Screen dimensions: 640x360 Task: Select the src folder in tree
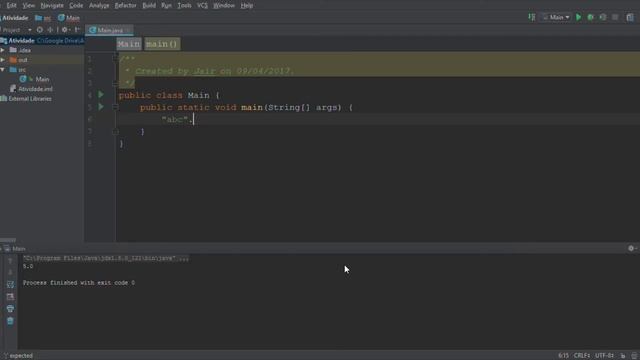tap(18, 69)
